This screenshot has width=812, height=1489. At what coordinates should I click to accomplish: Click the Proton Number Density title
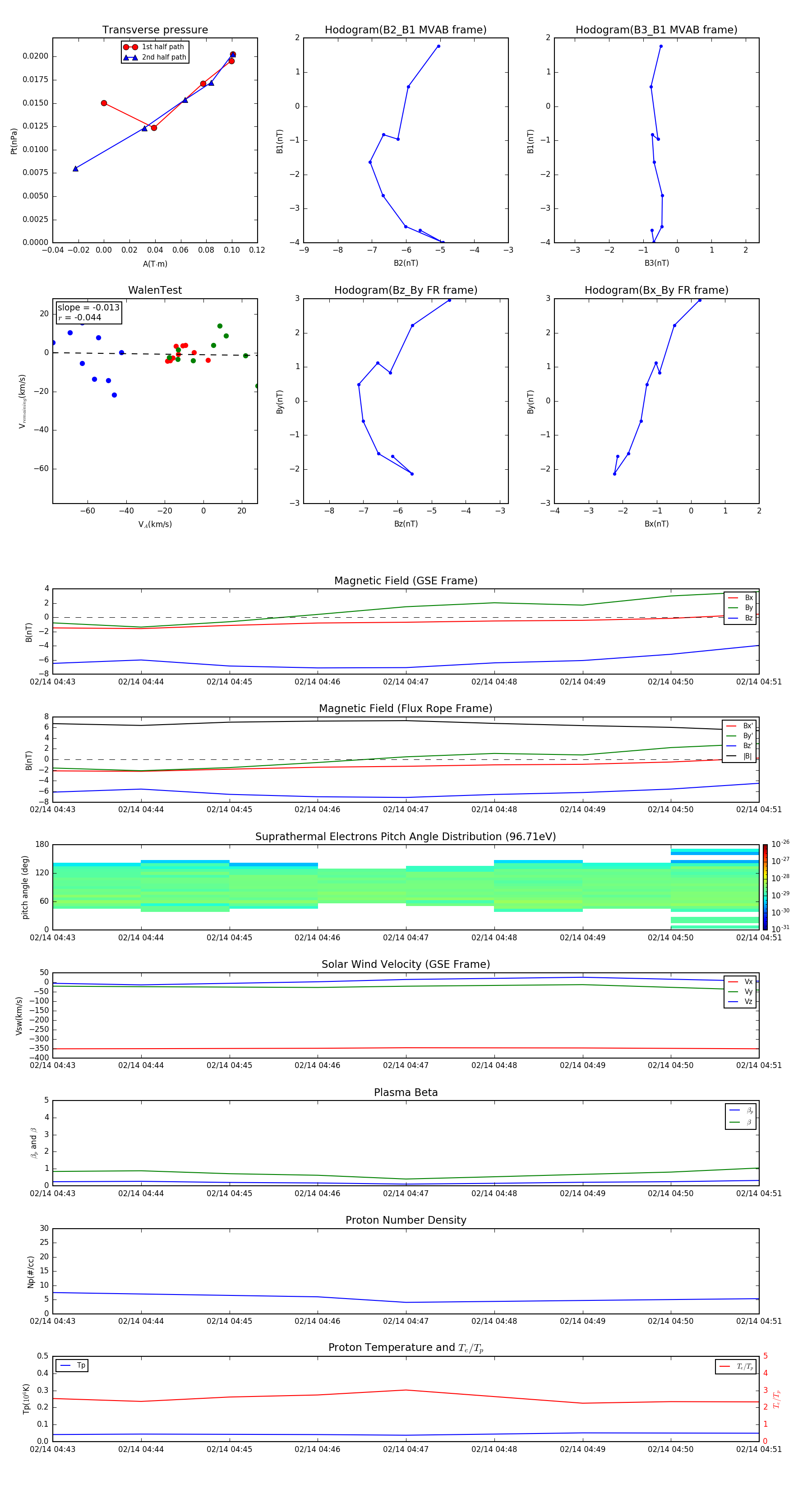click(x=406, y=1220)
